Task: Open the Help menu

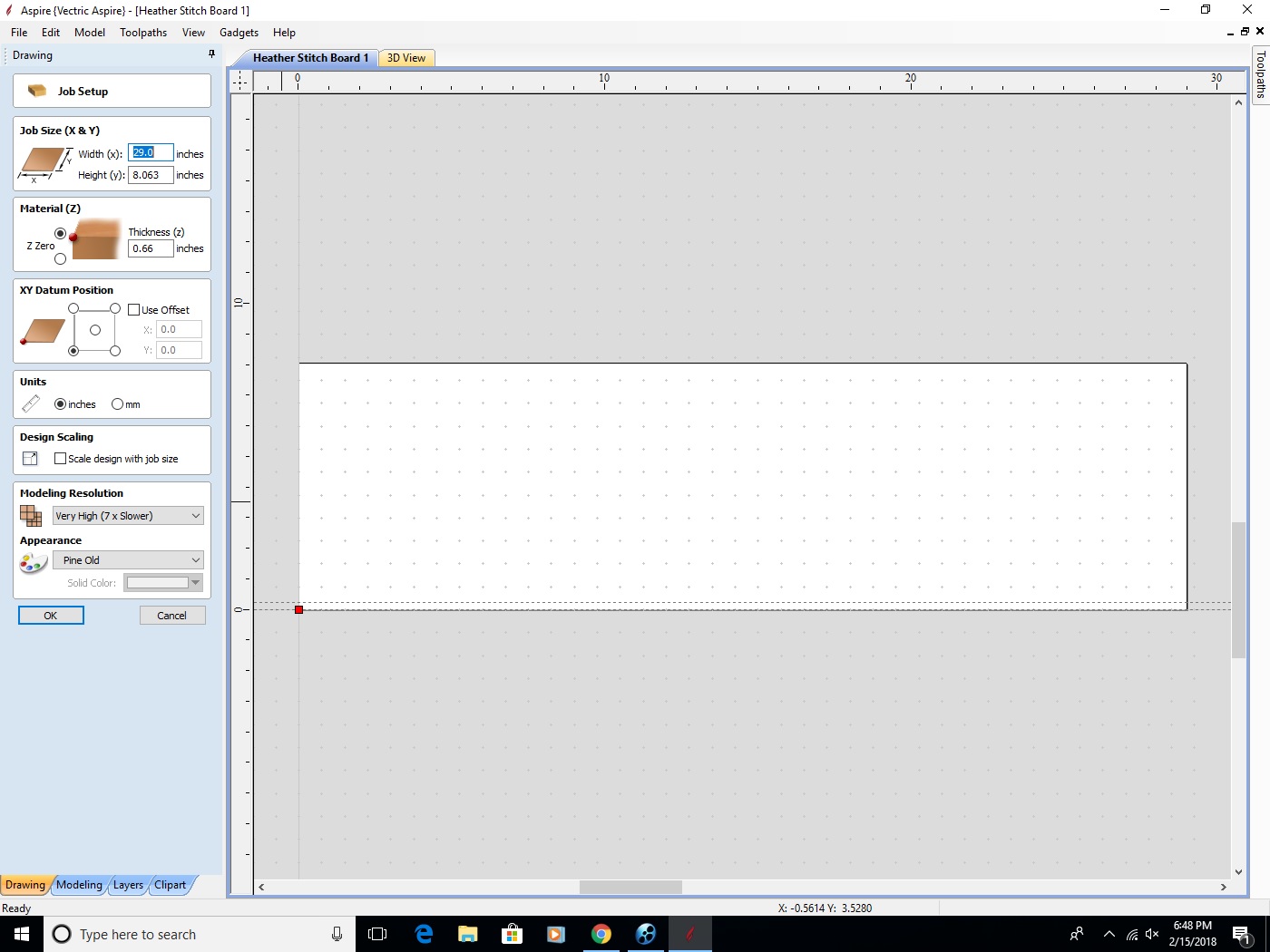Action: (x=284, y=33)
